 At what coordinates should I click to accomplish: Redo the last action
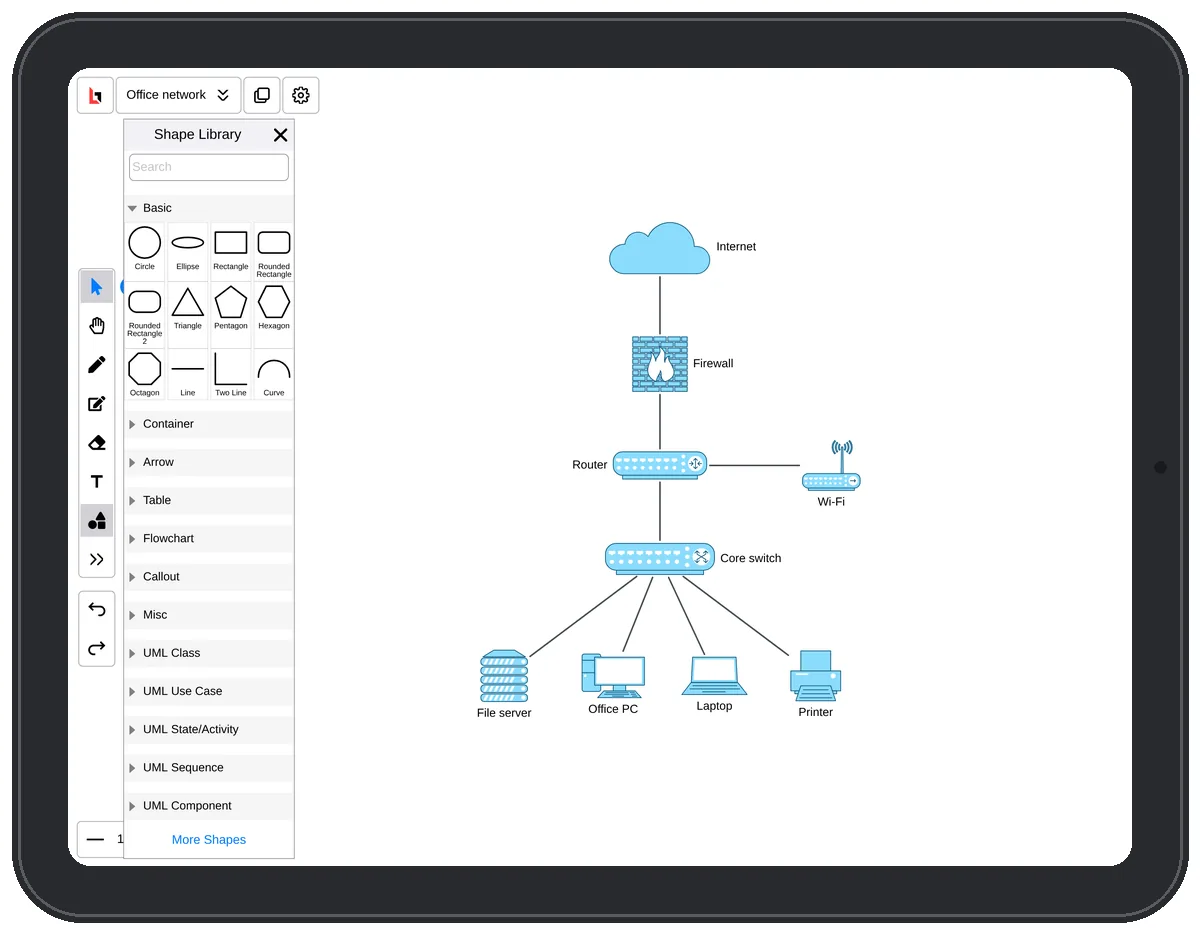pos(96,648)
